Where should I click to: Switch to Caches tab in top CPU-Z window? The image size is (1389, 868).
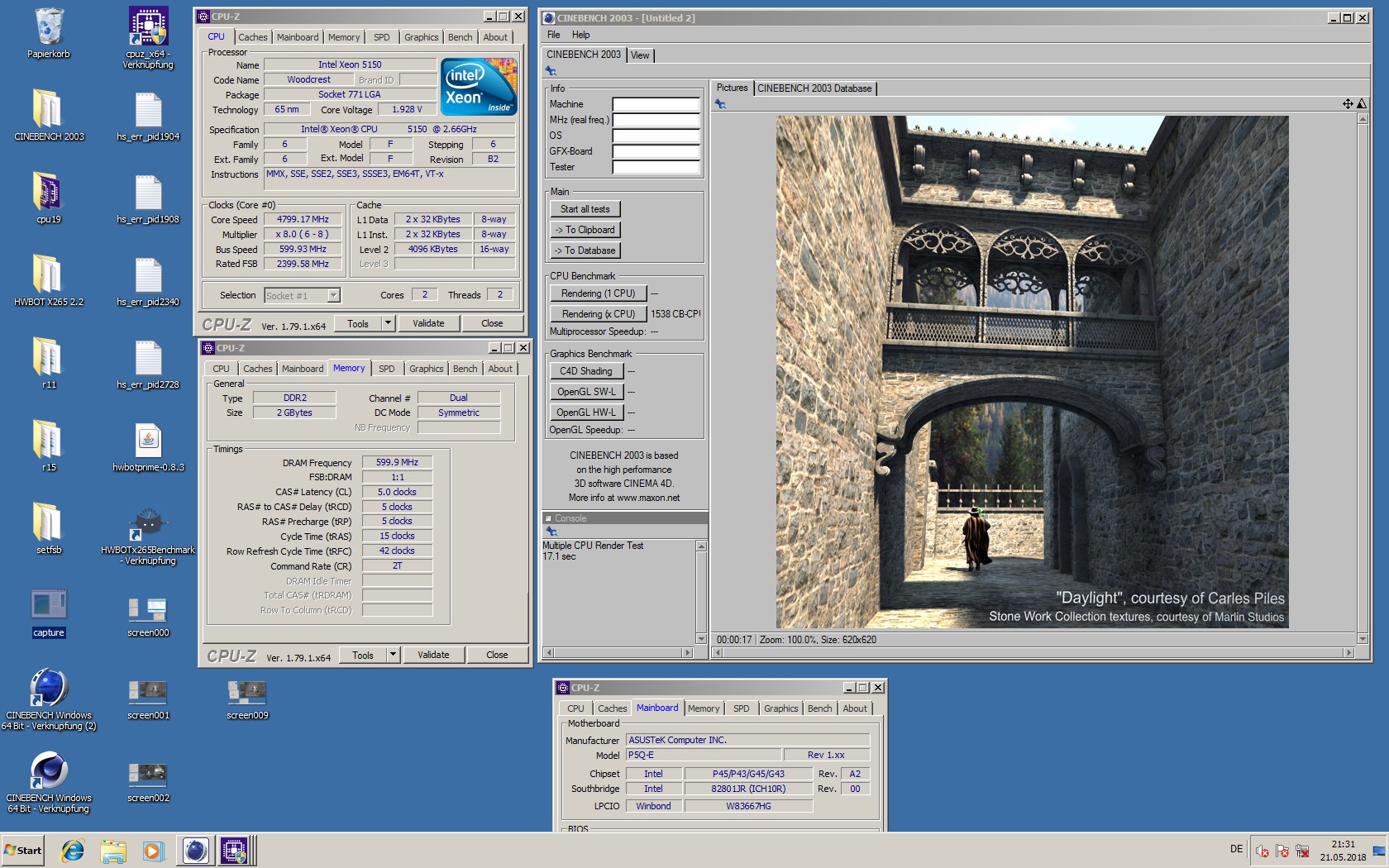[252, 37]
